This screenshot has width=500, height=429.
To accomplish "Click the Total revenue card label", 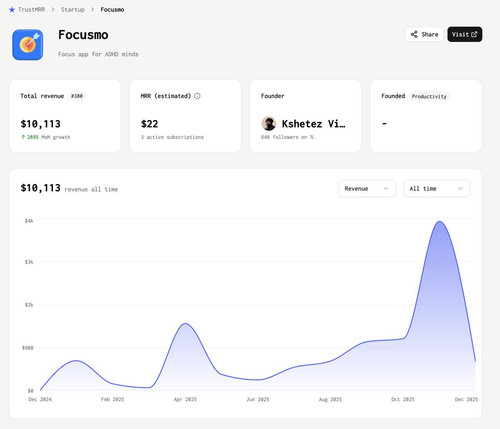I will [42, 96].
